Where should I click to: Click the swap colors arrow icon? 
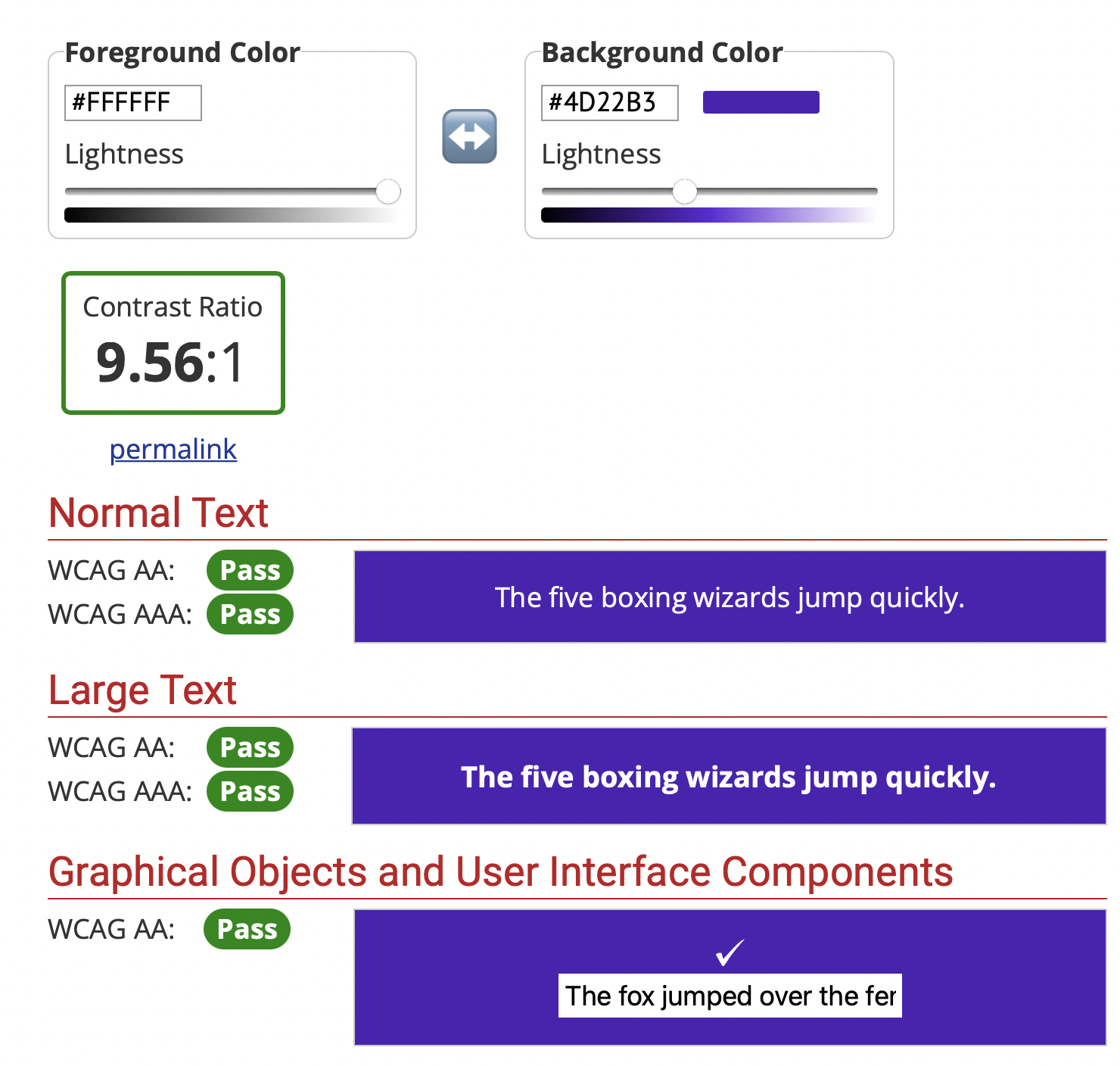(469, 136)
